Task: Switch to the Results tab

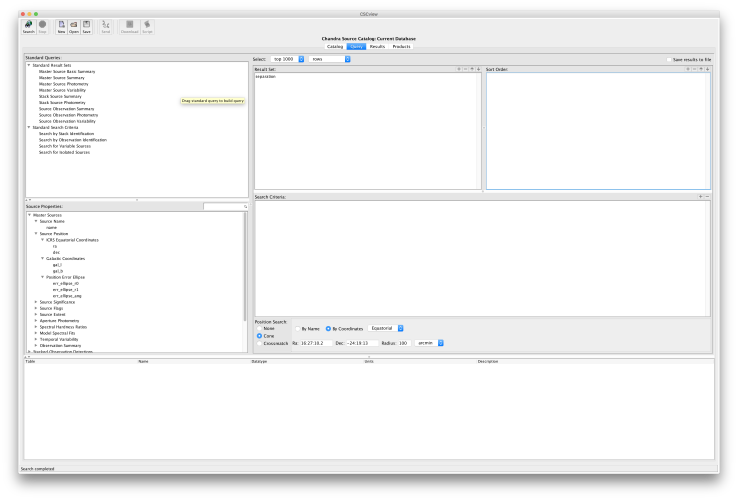Action: pyautogui.click(x=377, y=46)
